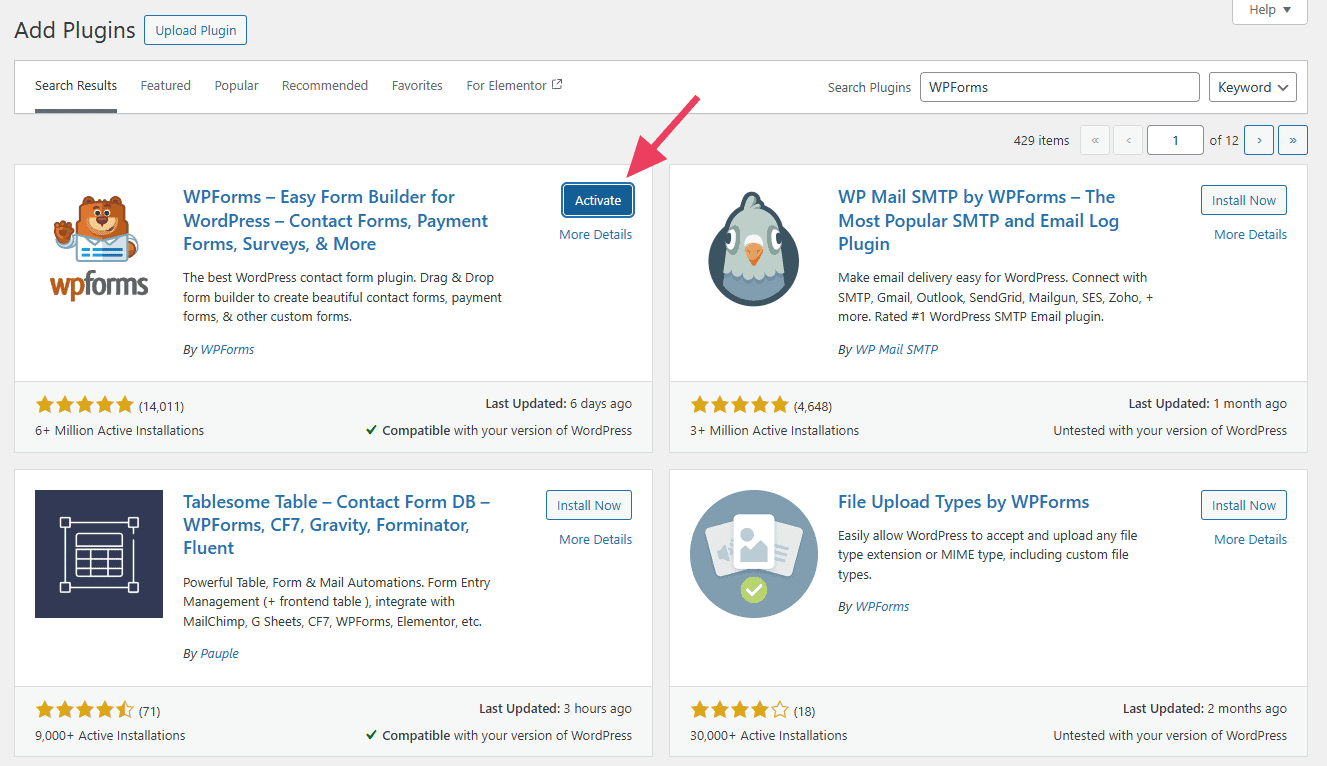Click the Add Plugins page heading
1327x766 pixels.
[x=75, y=30]
